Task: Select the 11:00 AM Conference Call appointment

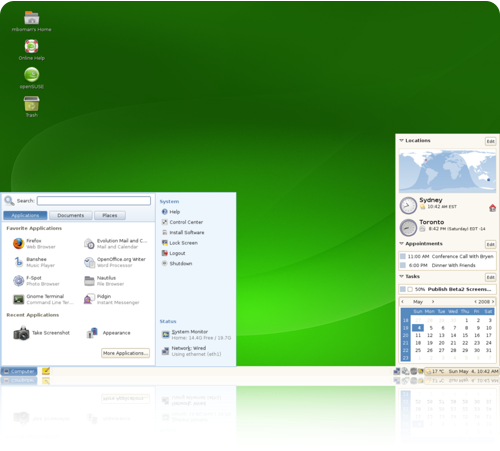Action: (x=447, y=256)
